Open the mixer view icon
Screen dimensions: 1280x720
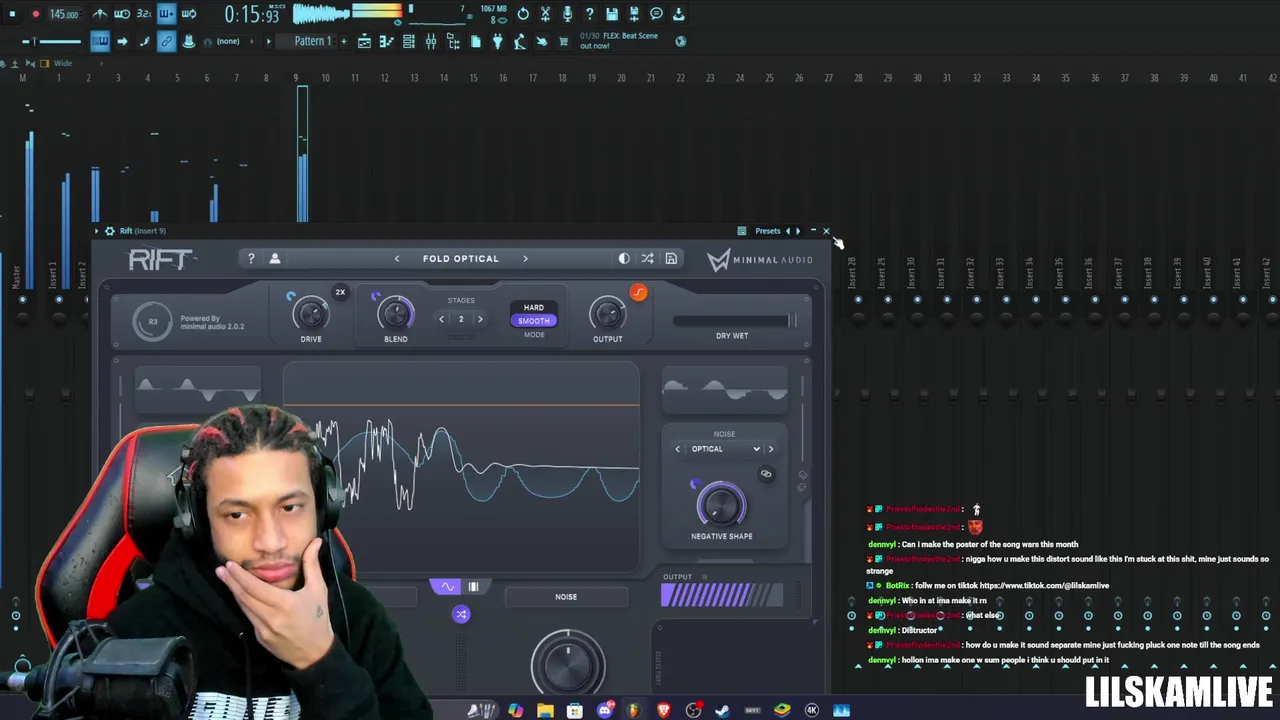point(431,41)
